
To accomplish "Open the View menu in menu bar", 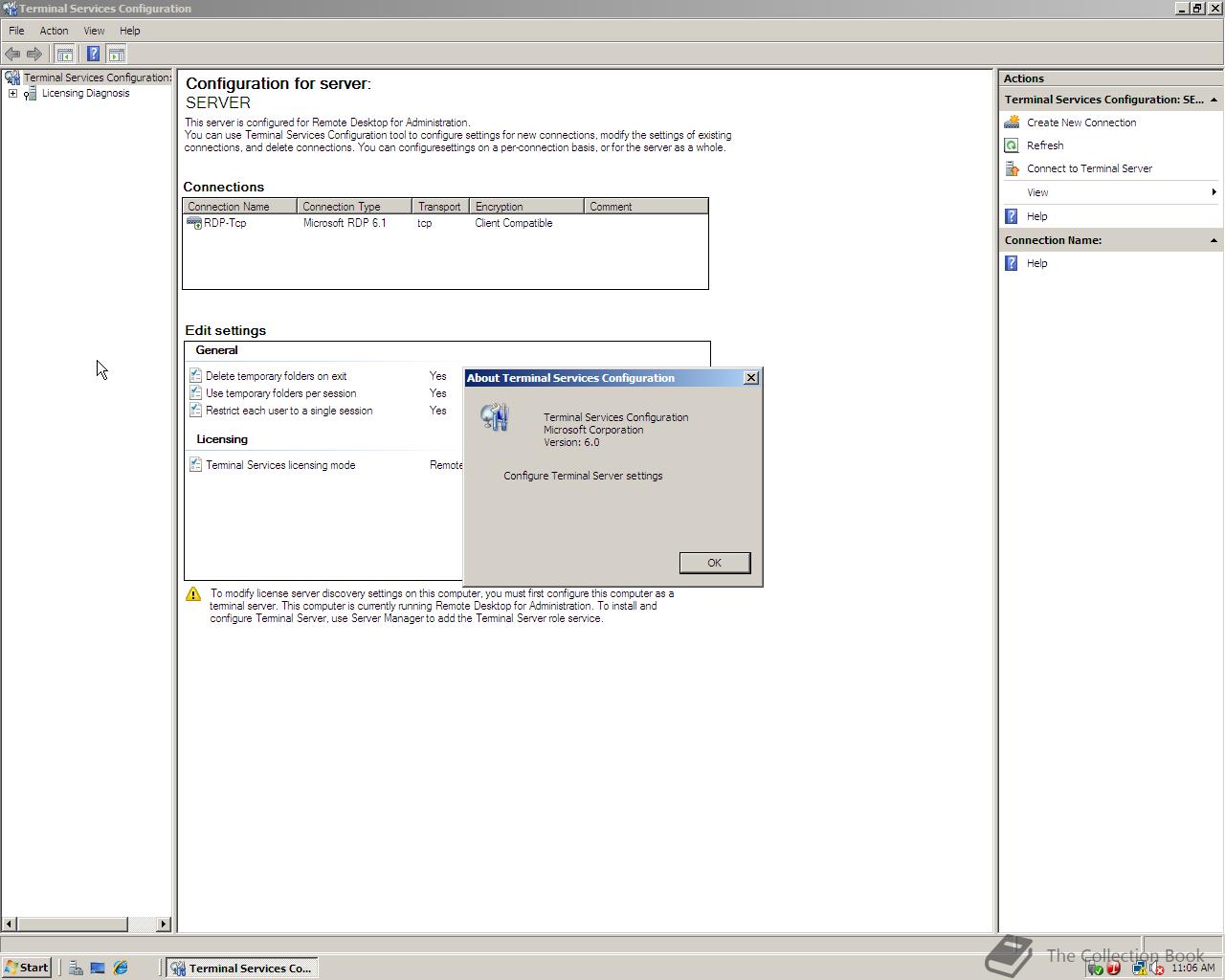I will point(94,31).
